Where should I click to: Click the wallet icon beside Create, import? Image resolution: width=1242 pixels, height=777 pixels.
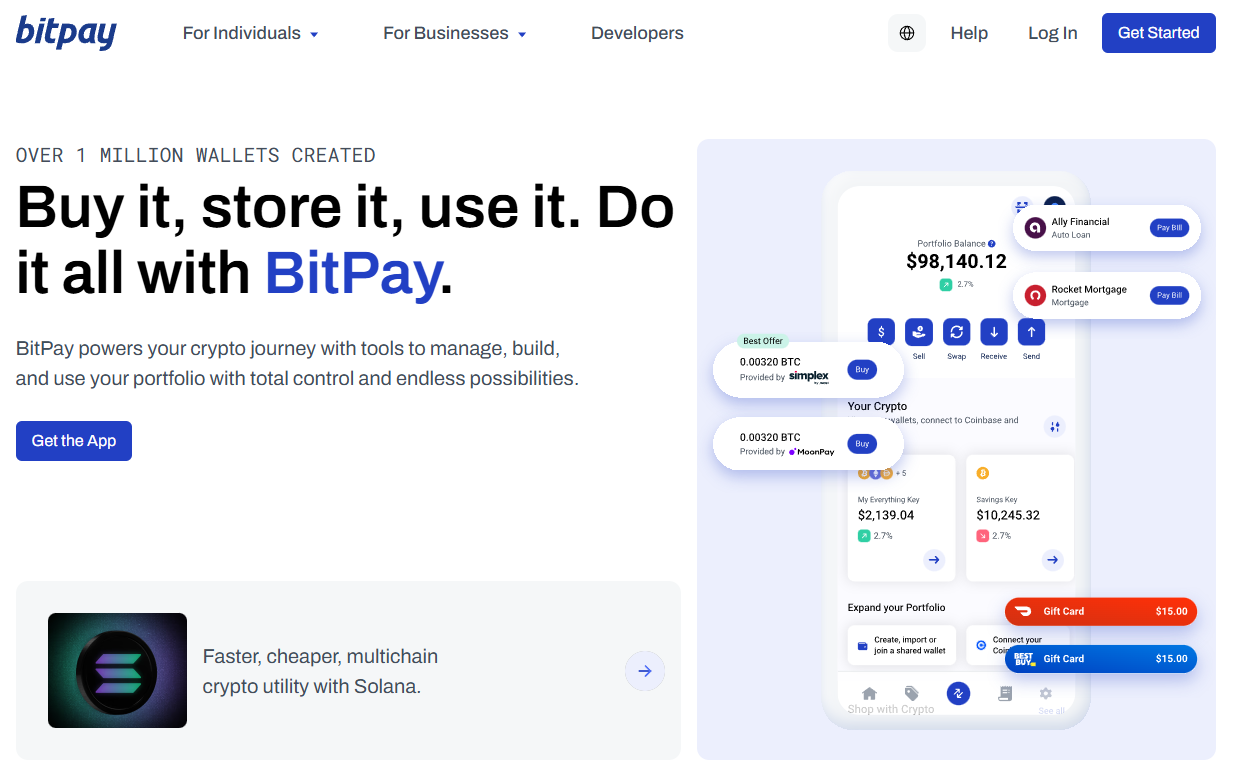(862, 646)
